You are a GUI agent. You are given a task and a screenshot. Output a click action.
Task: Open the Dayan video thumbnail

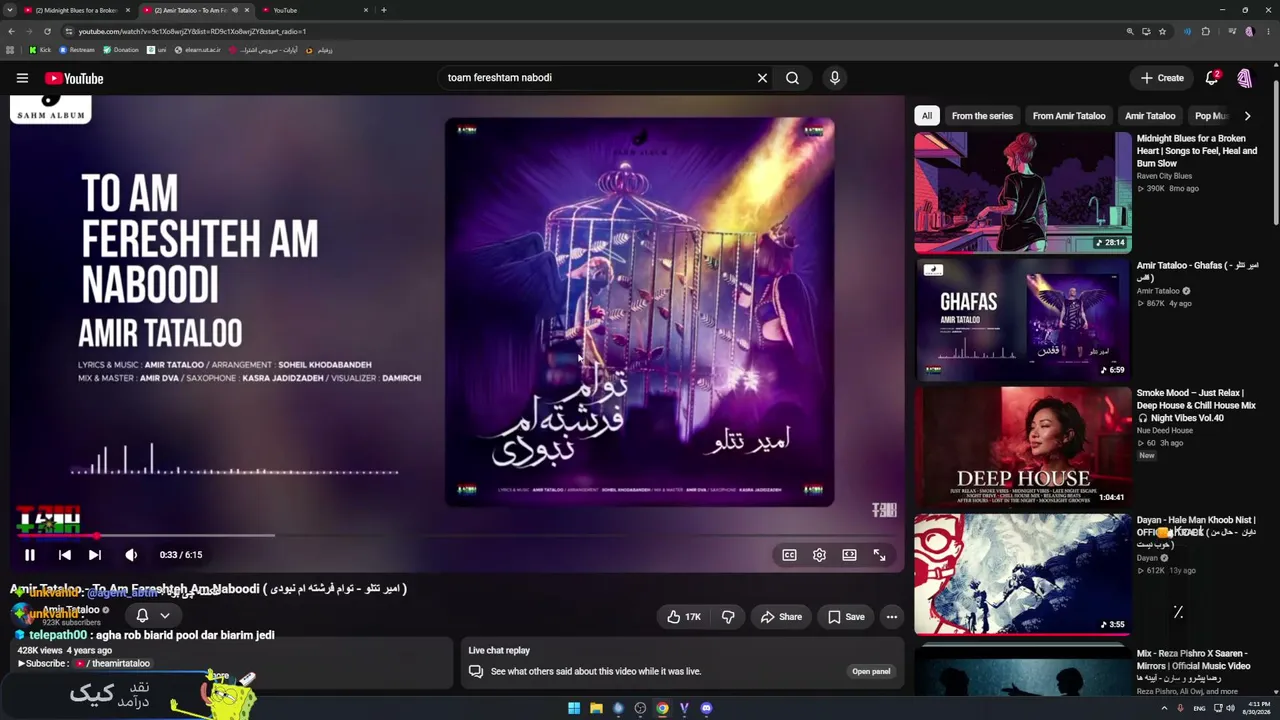click(1023, 574)
